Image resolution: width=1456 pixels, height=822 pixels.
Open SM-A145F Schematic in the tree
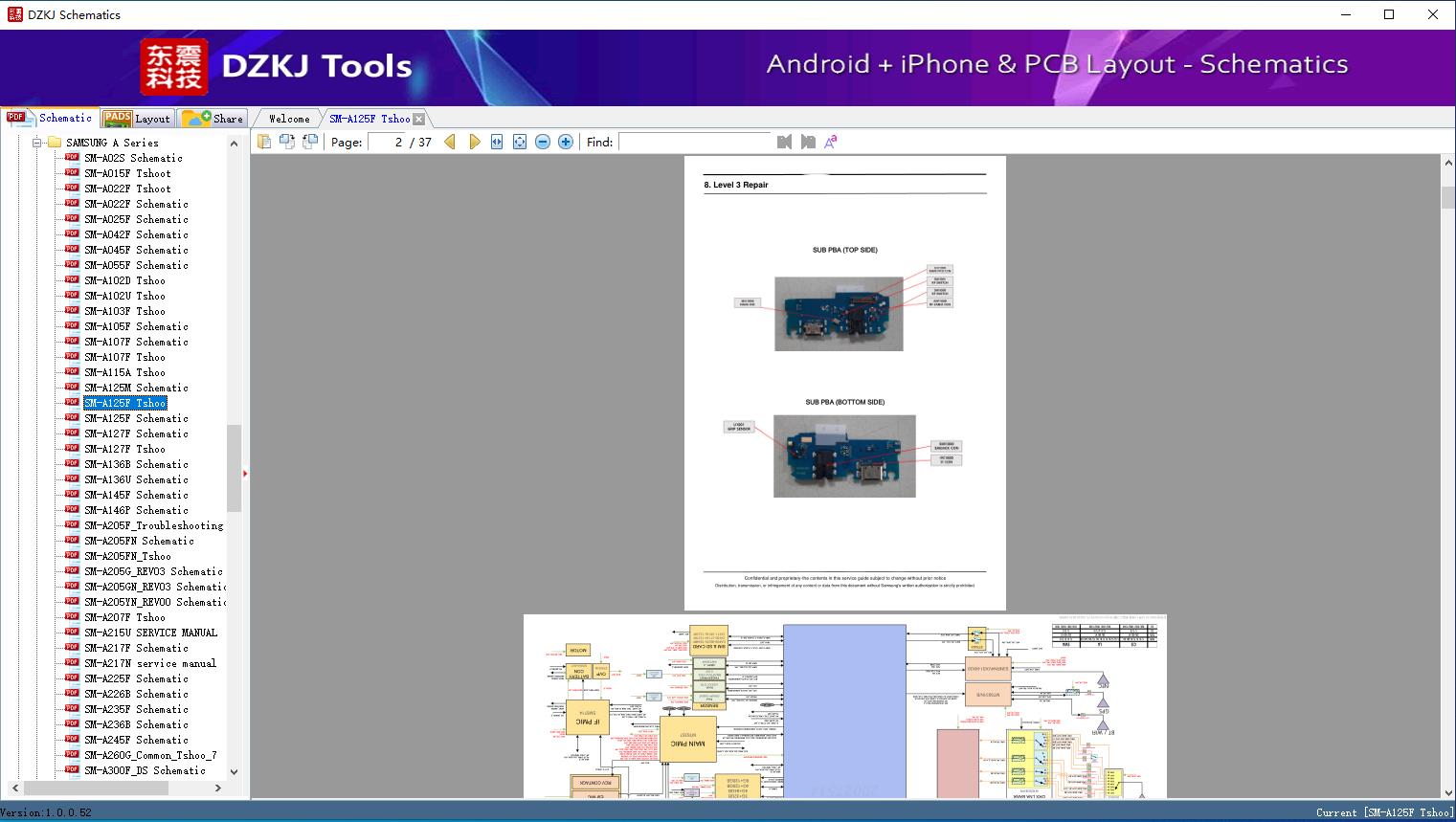(136, 495)
